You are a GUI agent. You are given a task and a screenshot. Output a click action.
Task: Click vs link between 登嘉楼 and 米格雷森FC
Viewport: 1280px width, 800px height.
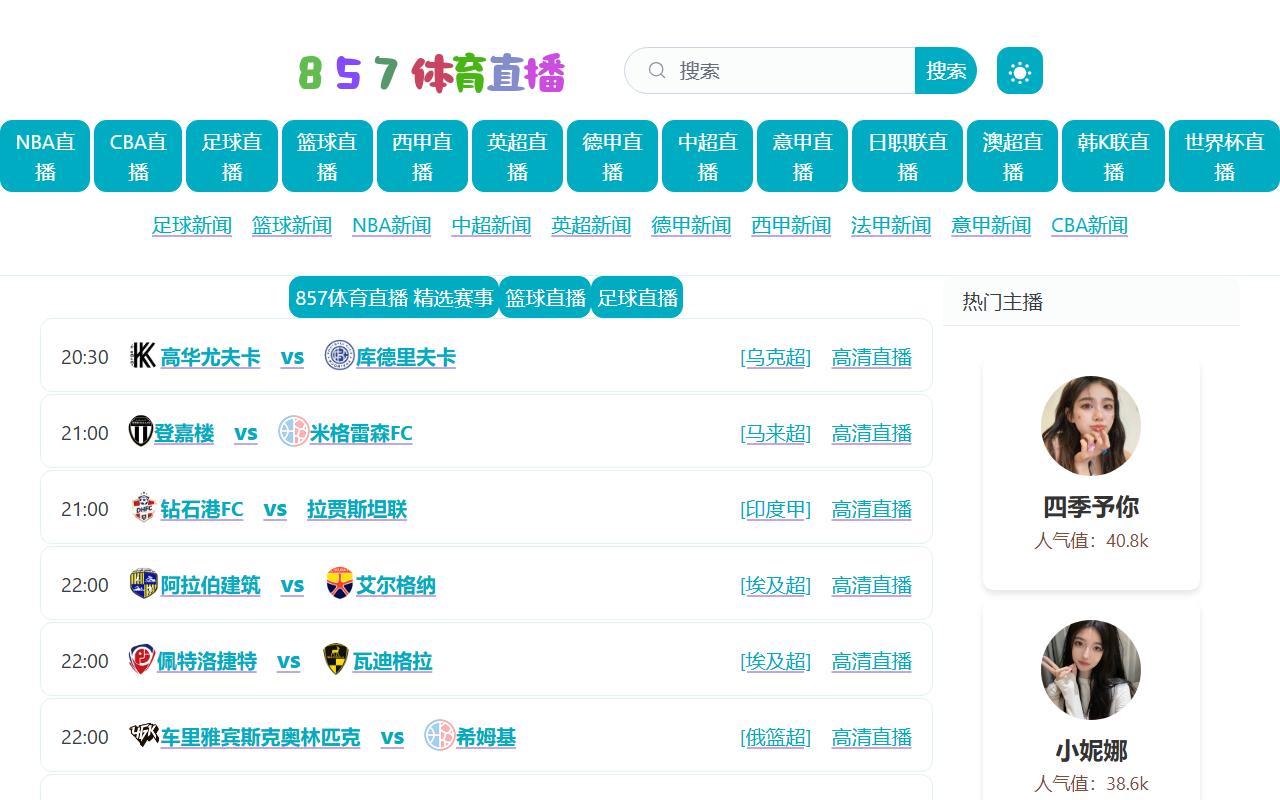point(246,433)
